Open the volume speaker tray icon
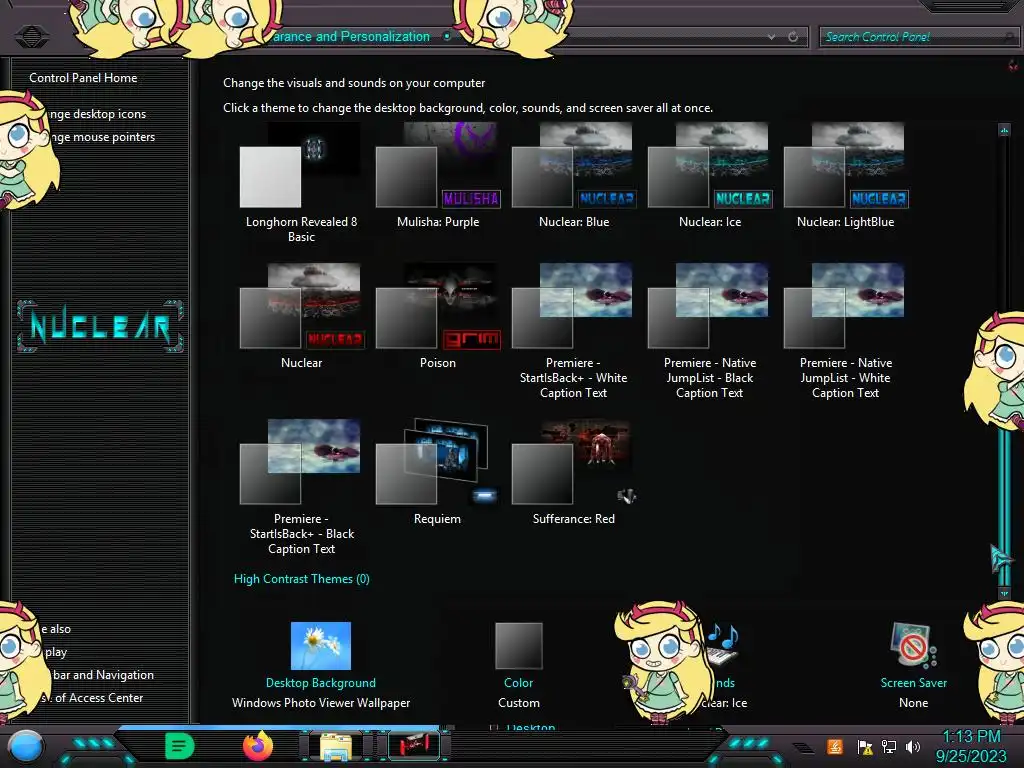 [912, 746]
